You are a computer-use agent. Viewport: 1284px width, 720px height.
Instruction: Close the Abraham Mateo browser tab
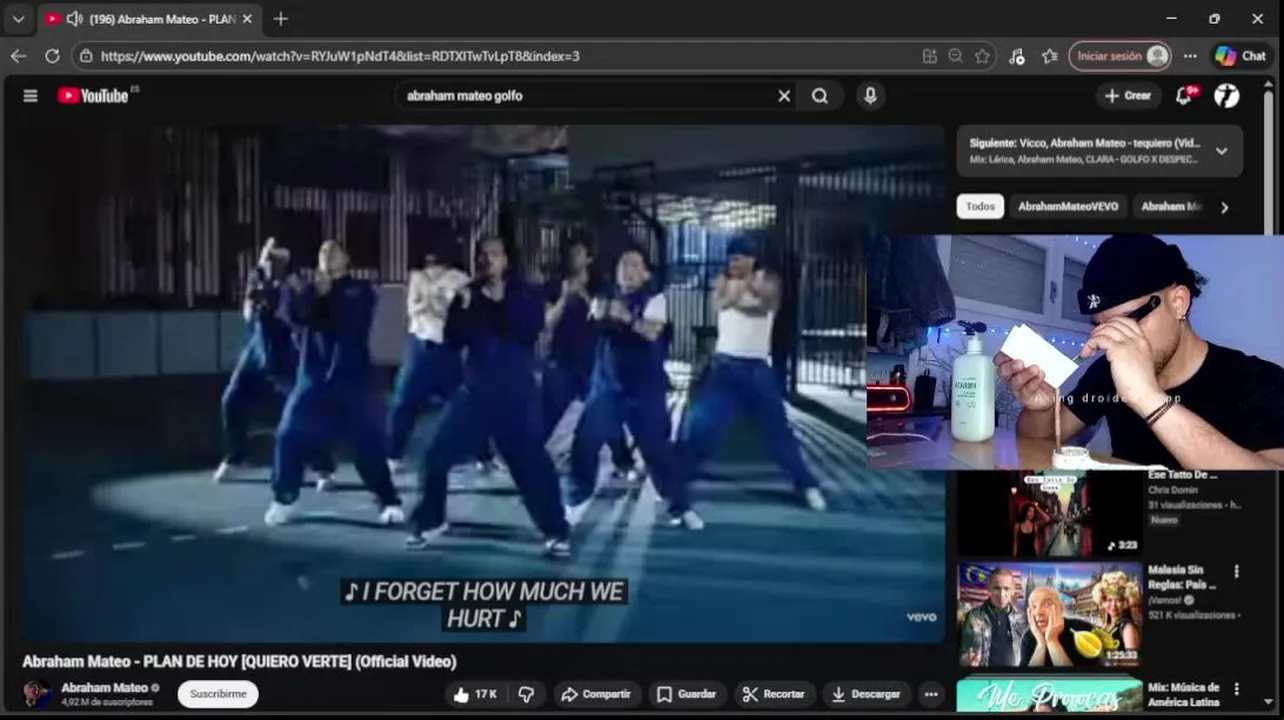[247, 19]
